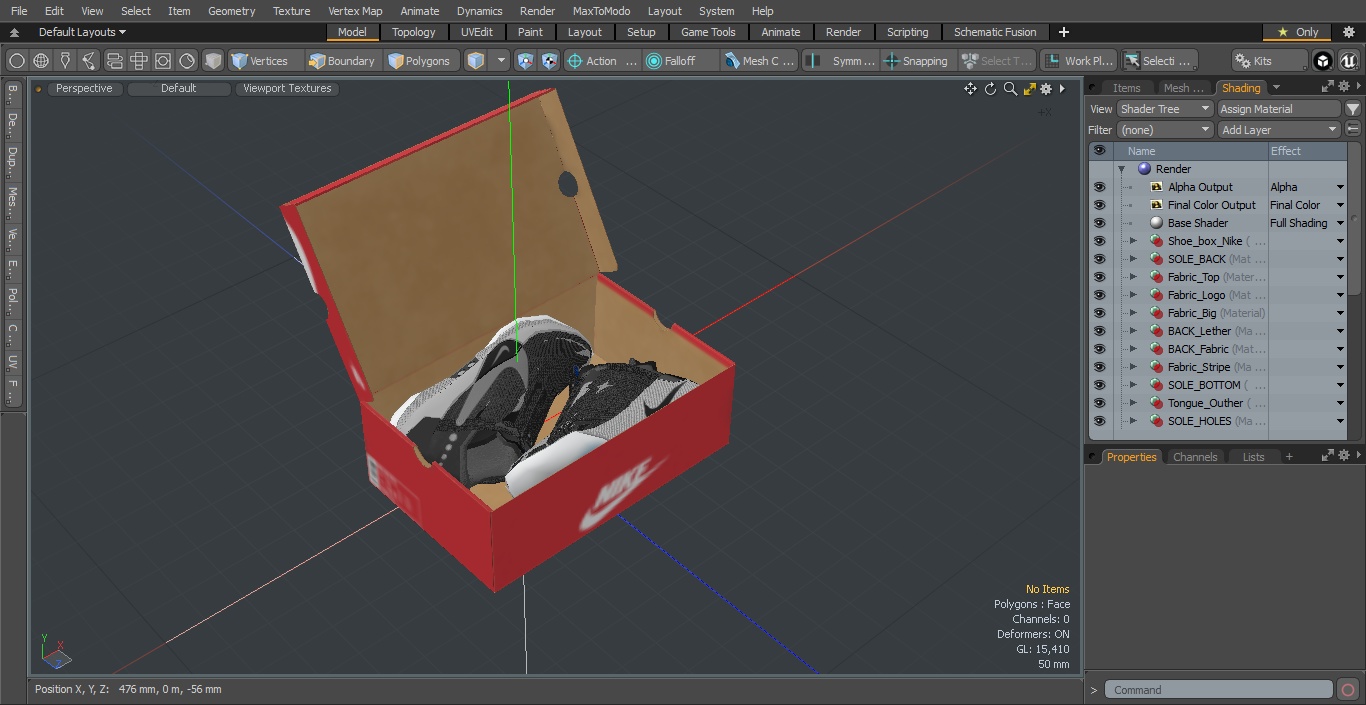Click the Snapping button

916,61
